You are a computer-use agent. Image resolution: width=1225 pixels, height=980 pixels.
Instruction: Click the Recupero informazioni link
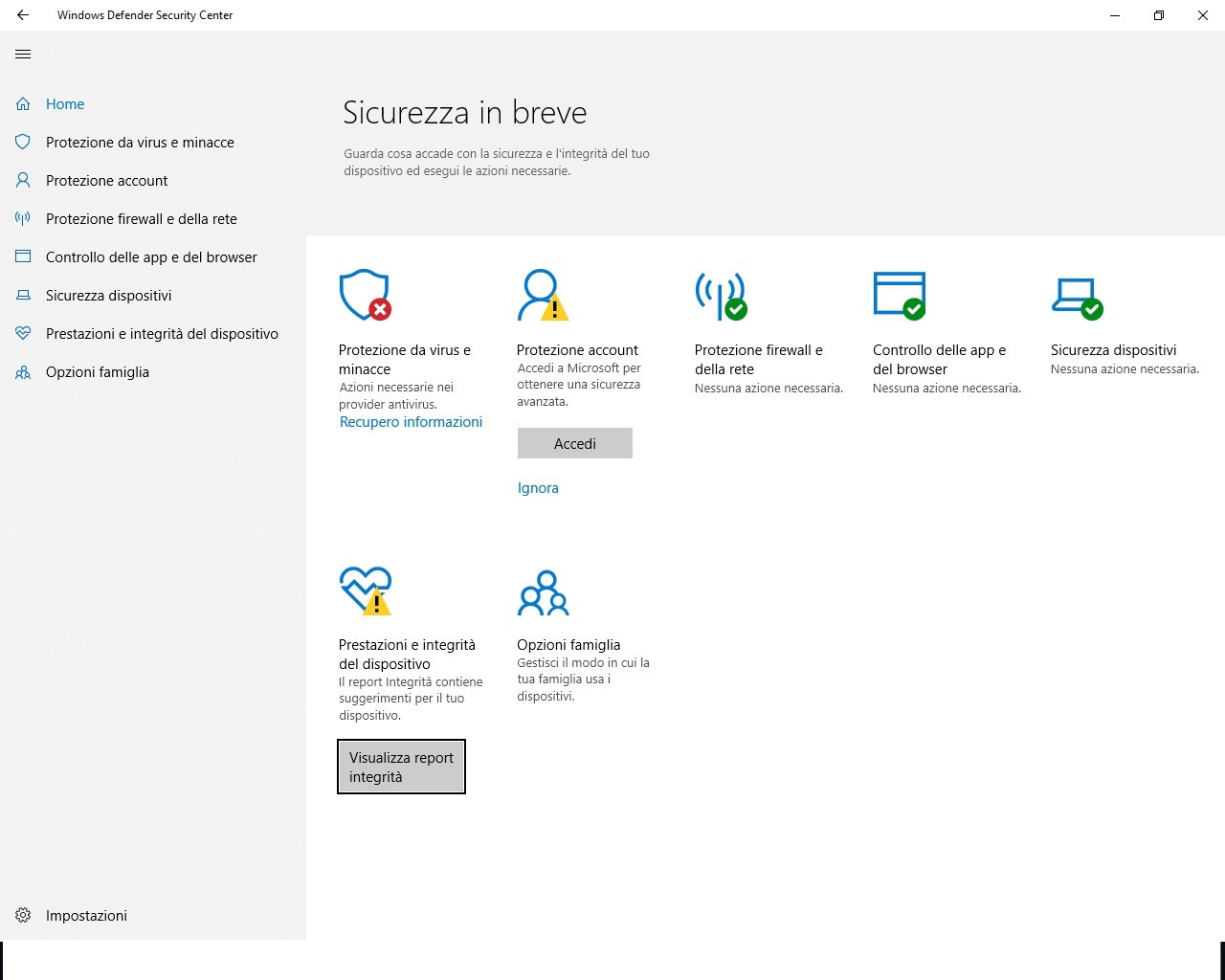(411, 422)
